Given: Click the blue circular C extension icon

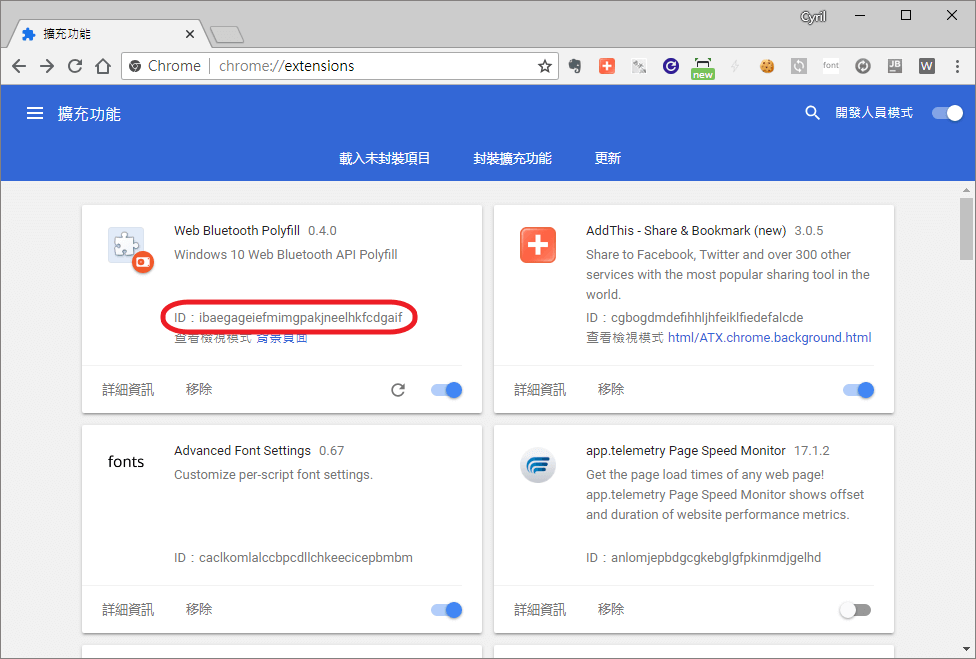Looking at the screenshot, I should 670,66.
